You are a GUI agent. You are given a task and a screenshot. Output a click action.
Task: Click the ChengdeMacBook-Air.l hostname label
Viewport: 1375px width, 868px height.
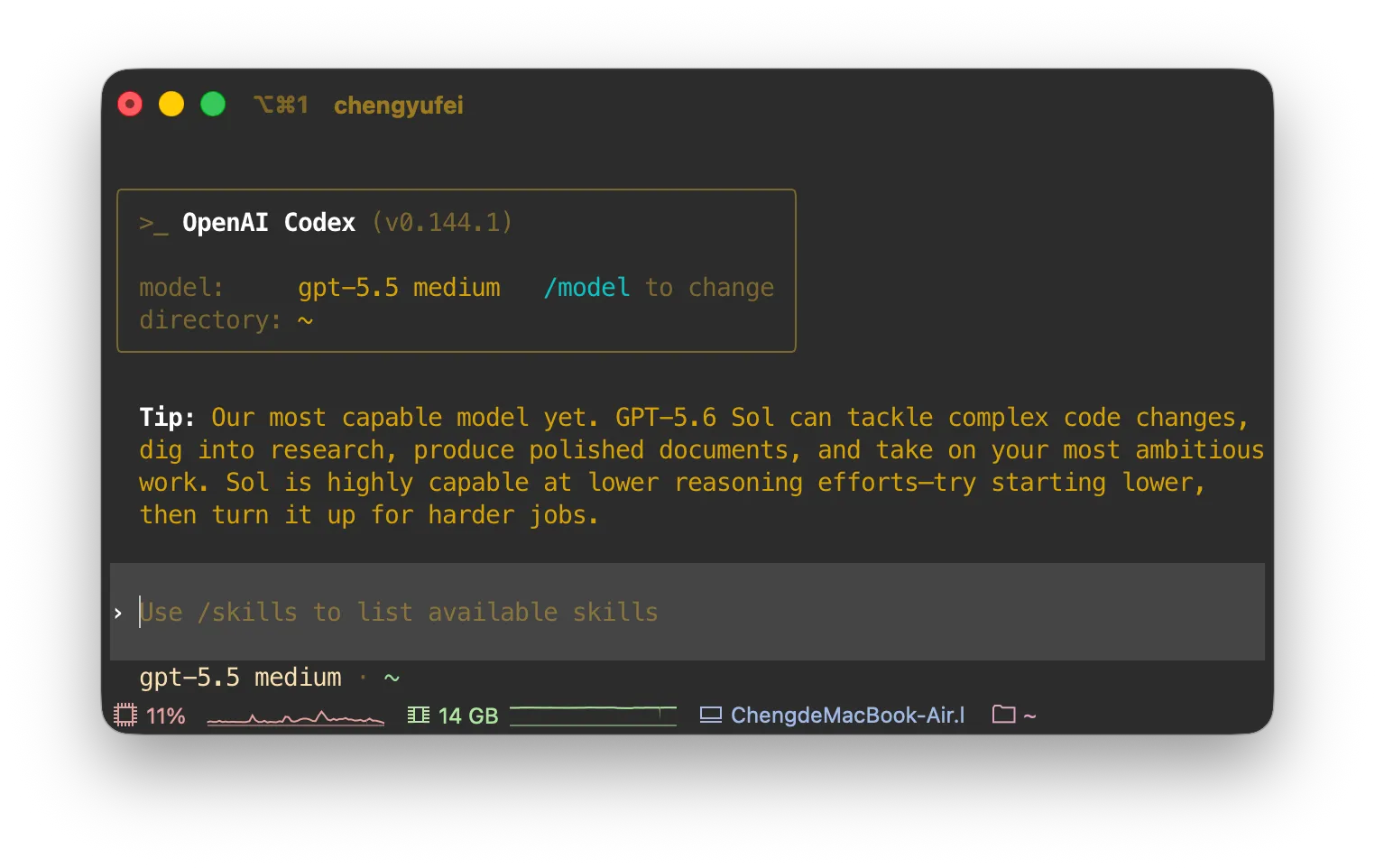click(x=848, y=716)
